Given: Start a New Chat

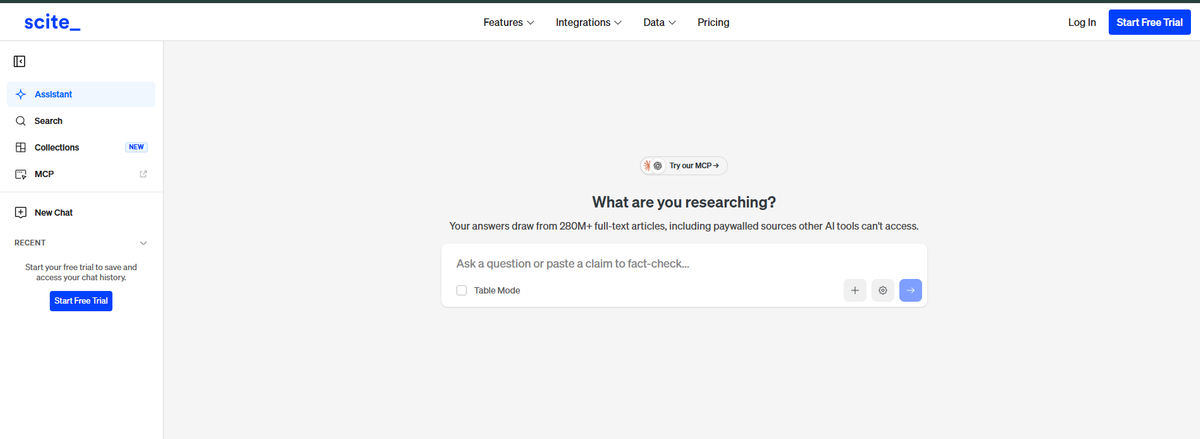Looking at the screenshot, I should [x=81, y=212].
